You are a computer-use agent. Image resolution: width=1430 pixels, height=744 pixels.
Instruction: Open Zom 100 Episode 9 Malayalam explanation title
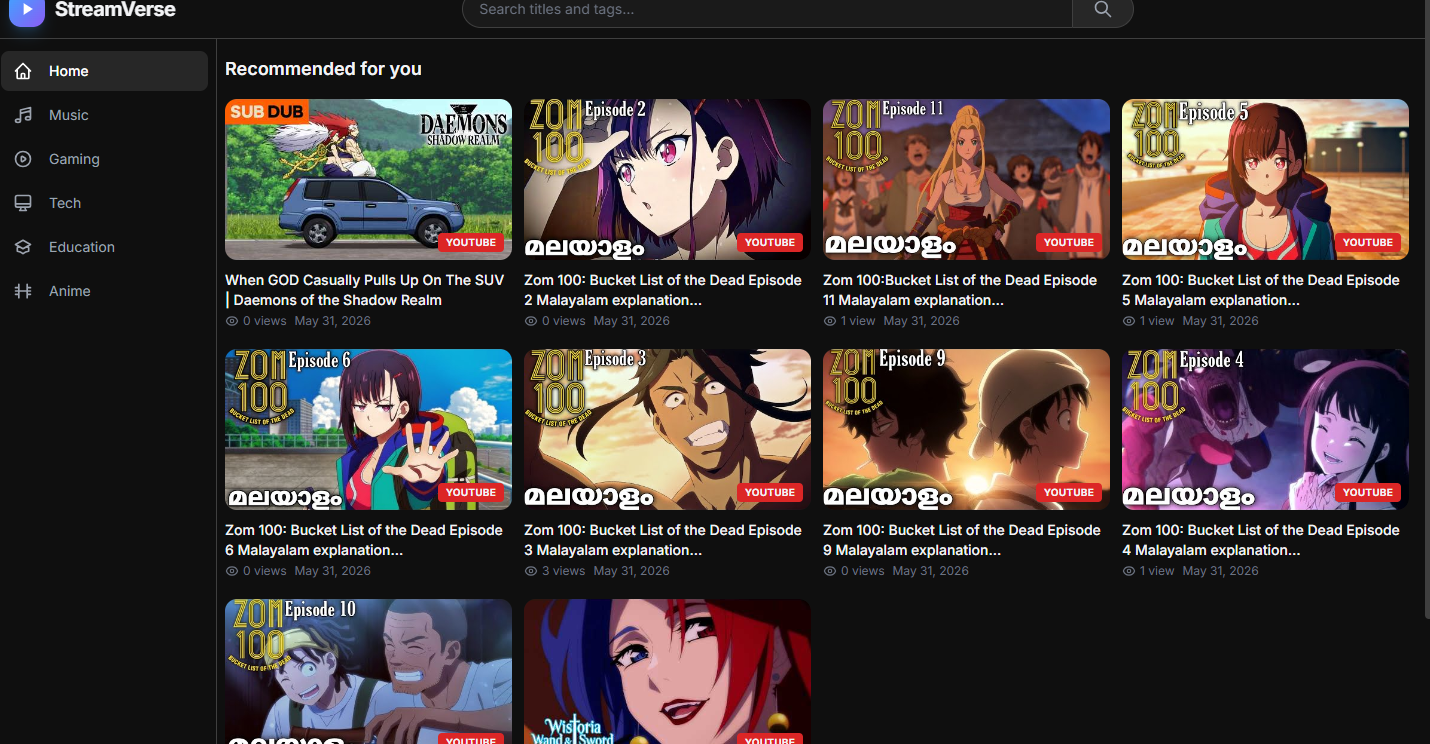(x=962, y=540)
